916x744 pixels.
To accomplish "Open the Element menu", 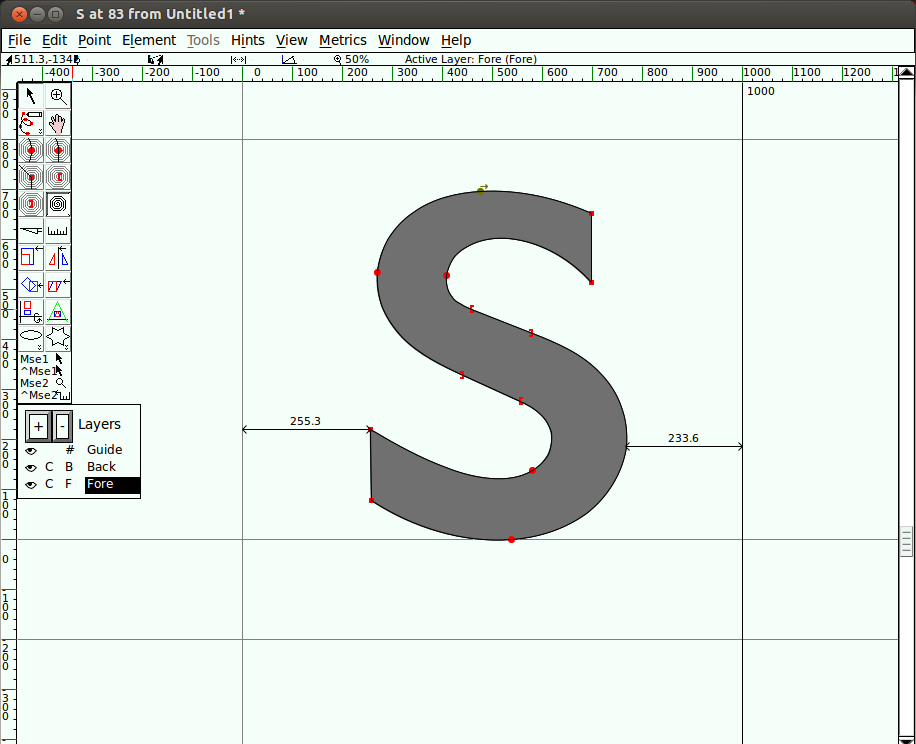I will click(x=149, y=40).
